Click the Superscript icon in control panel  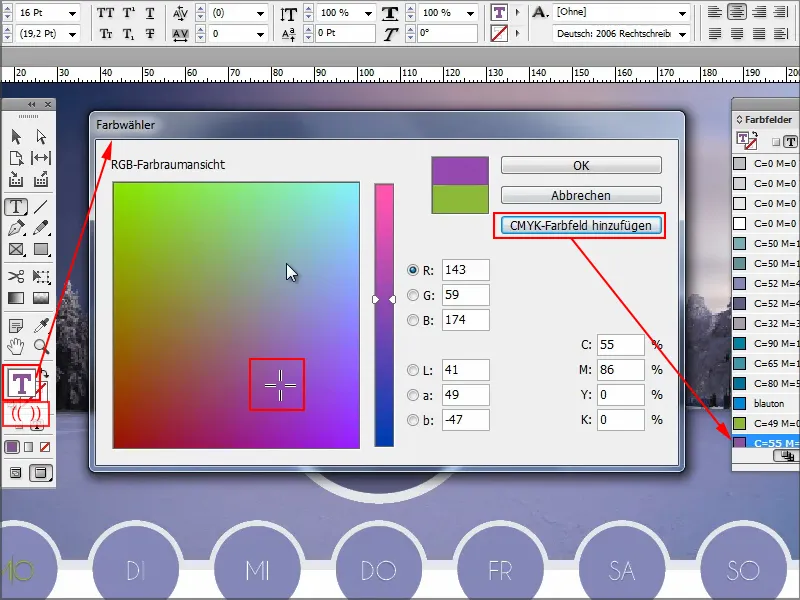(129, 13)
